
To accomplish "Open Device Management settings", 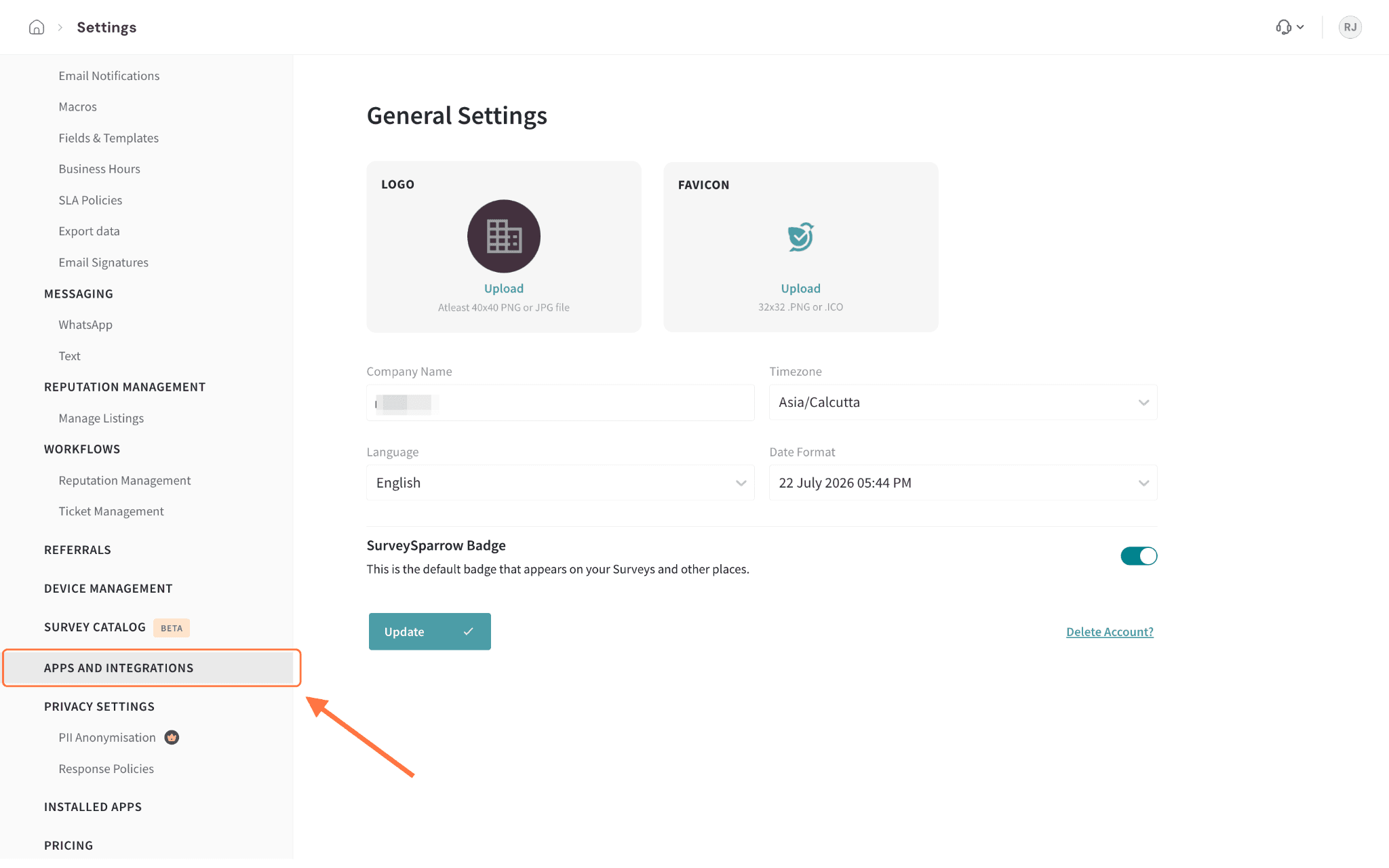I will [x=109, y=589].
